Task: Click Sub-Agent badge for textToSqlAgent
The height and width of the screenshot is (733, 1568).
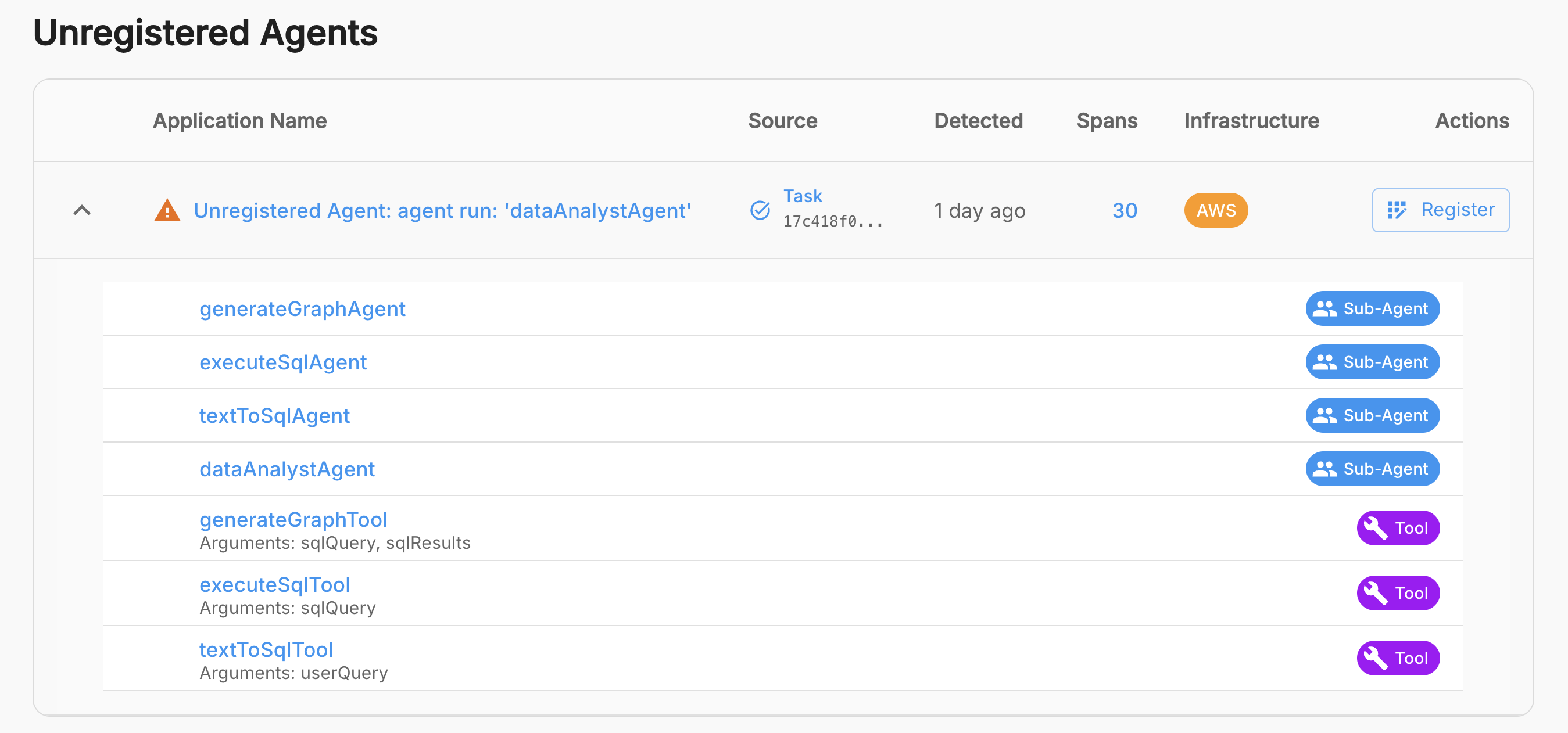Action: pyautogui.click(x=1372, y=415)
